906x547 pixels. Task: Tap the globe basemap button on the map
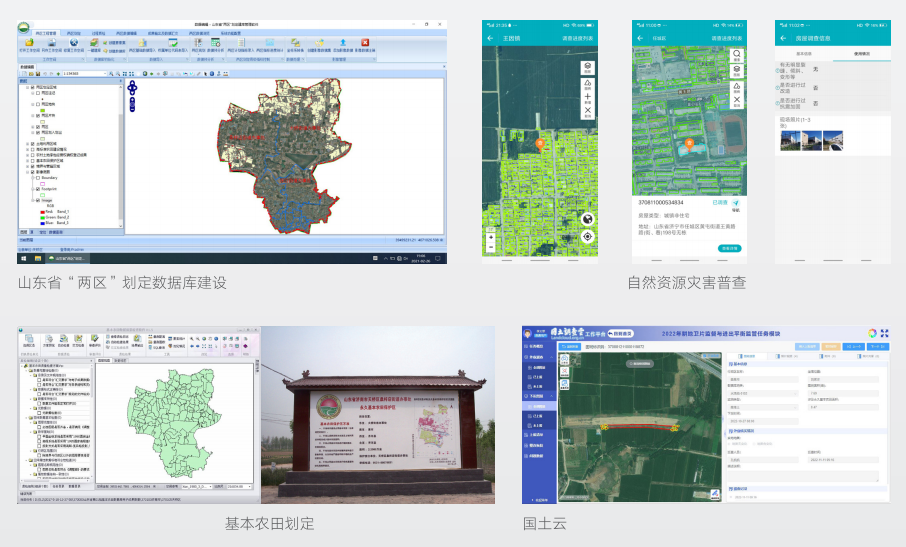coord(588,217)
